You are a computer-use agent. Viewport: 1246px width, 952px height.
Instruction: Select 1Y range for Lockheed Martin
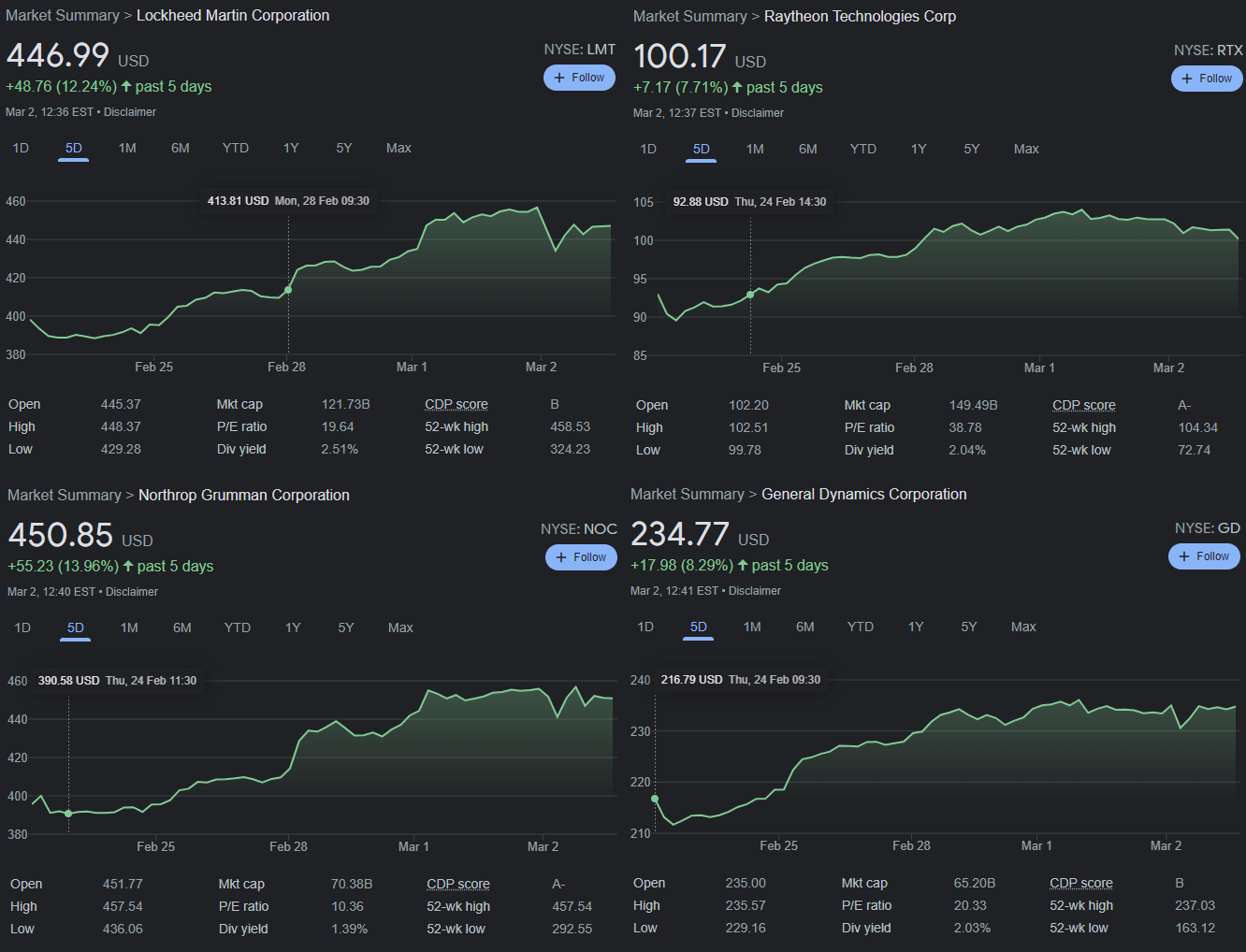291,148
